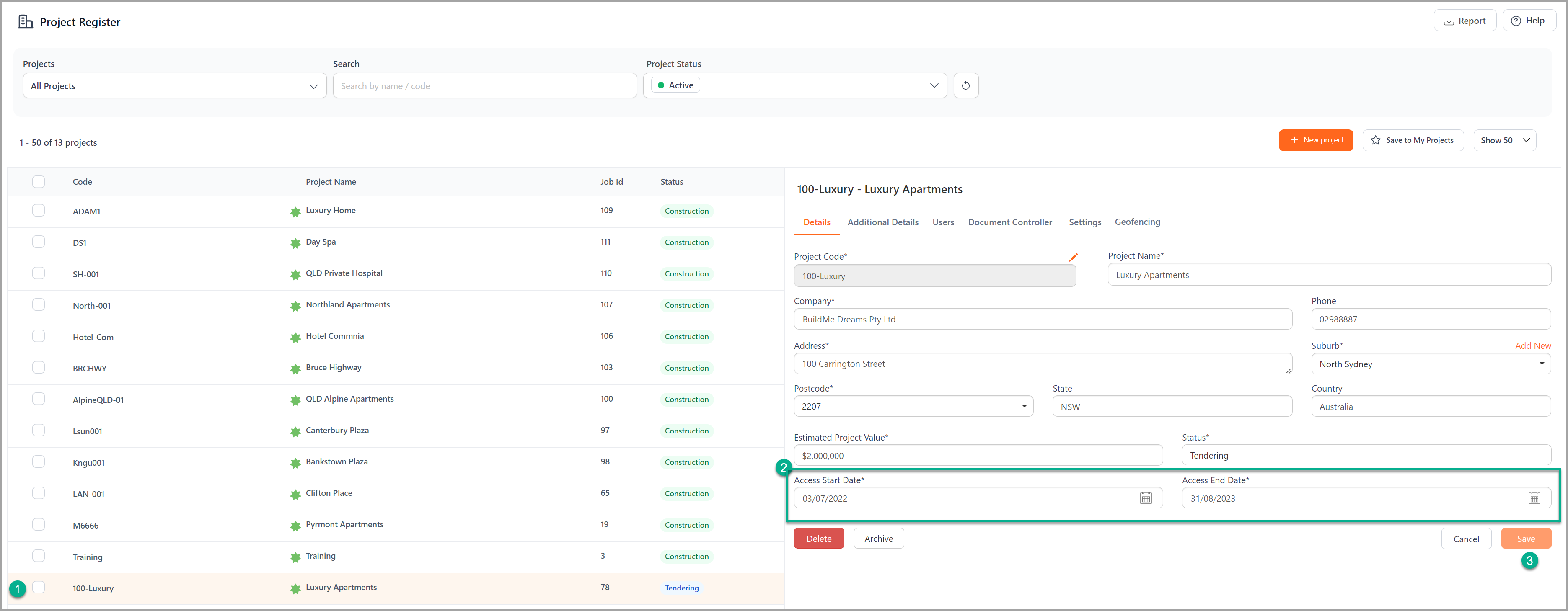
Task: Click the Search by name / code field
Action: coord(484,86)
